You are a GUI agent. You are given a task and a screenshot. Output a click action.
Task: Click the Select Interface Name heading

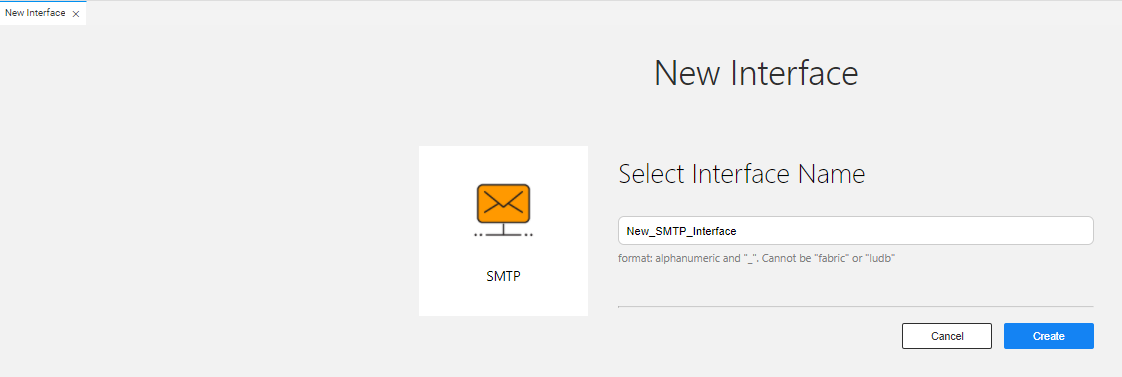tap(741, 175)
